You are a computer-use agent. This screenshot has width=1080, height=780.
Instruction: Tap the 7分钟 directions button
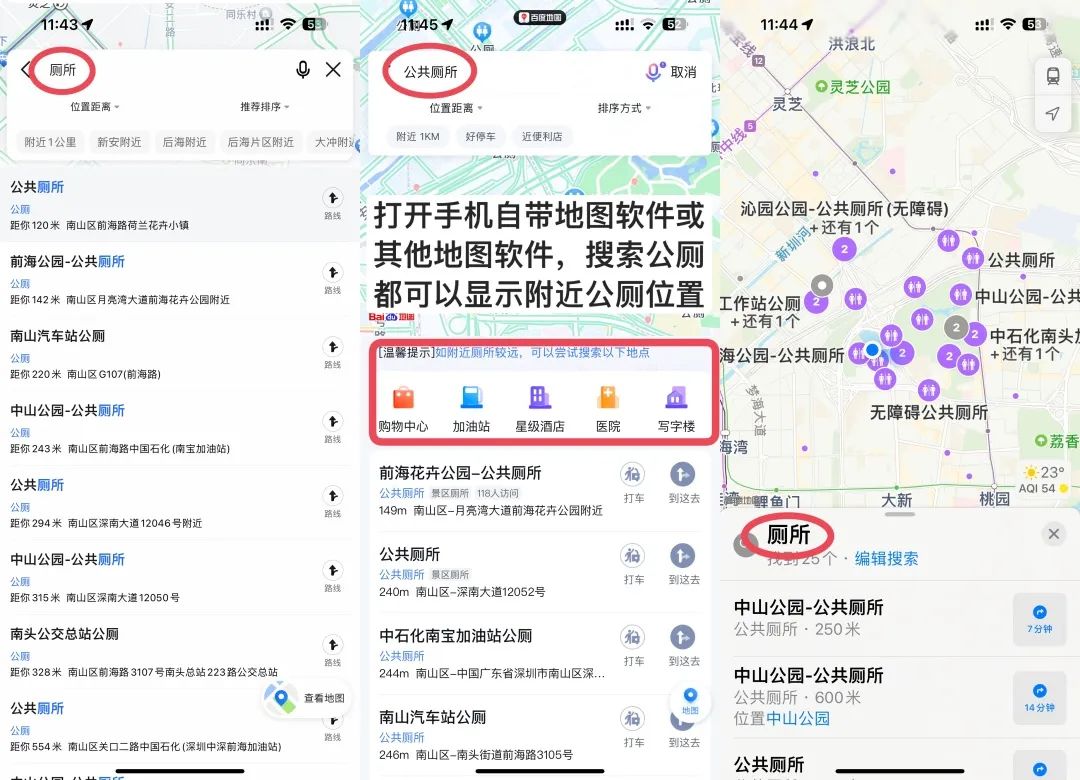point(1038,620)
